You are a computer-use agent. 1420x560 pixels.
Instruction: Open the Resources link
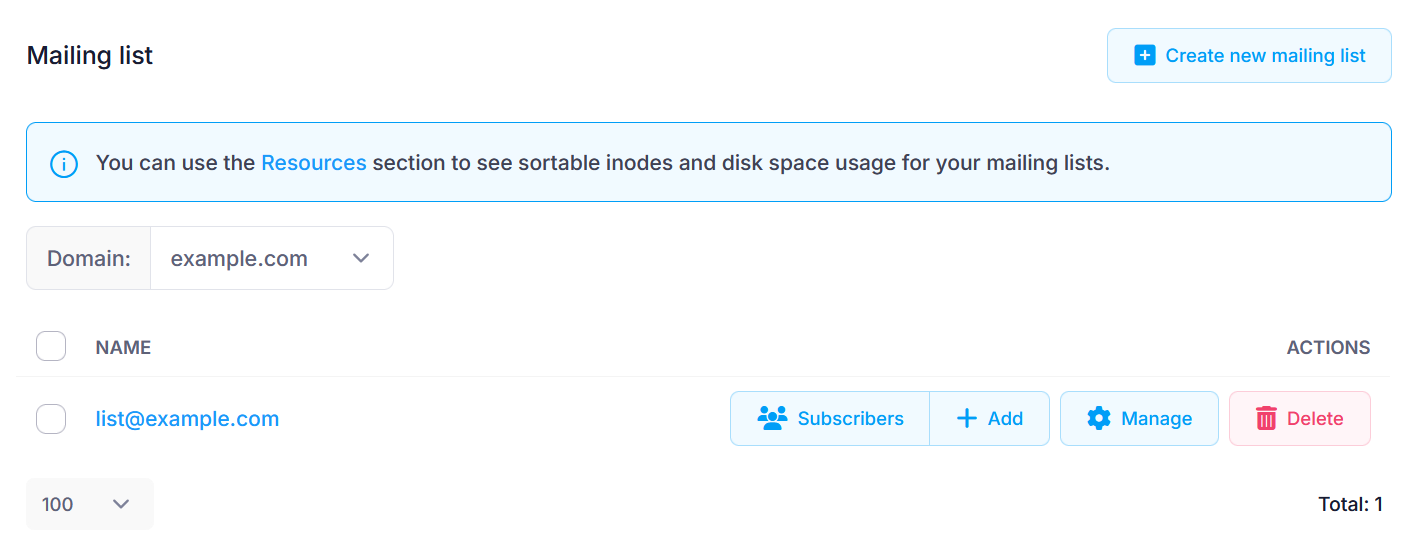tap(314, 163)
